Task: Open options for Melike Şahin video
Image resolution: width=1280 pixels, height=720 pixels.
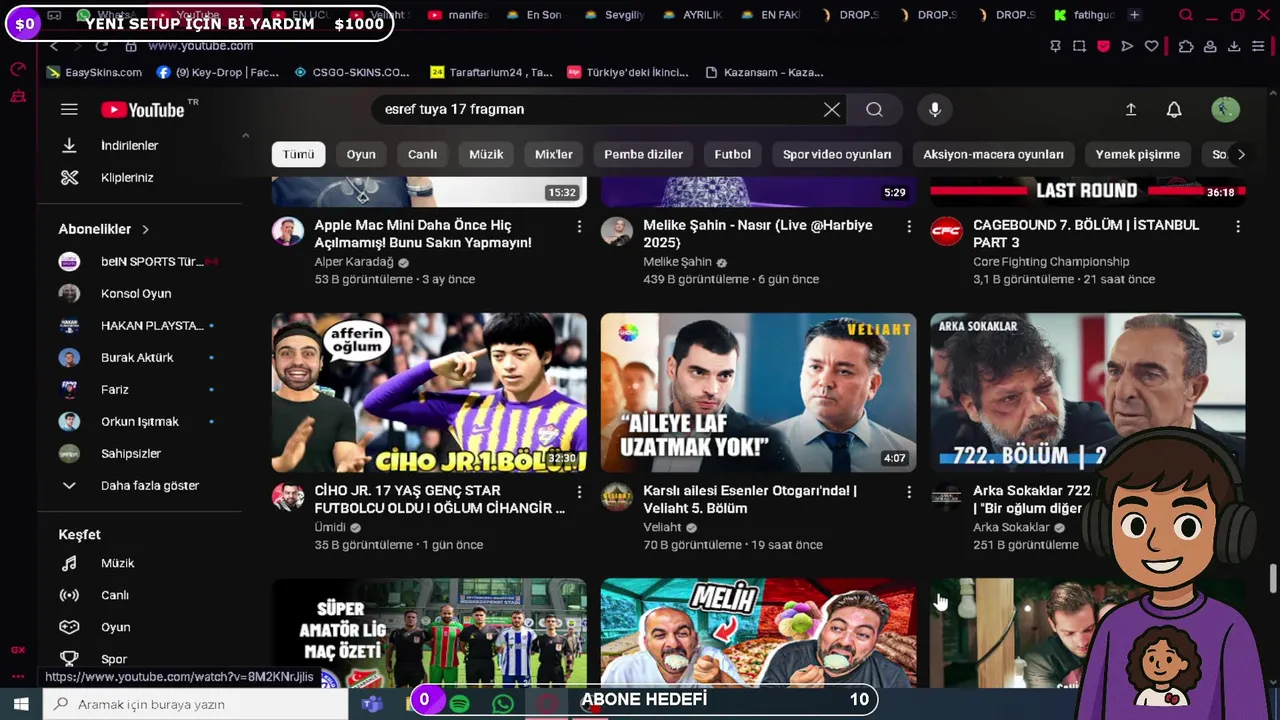Action: [x=909, y=227]
